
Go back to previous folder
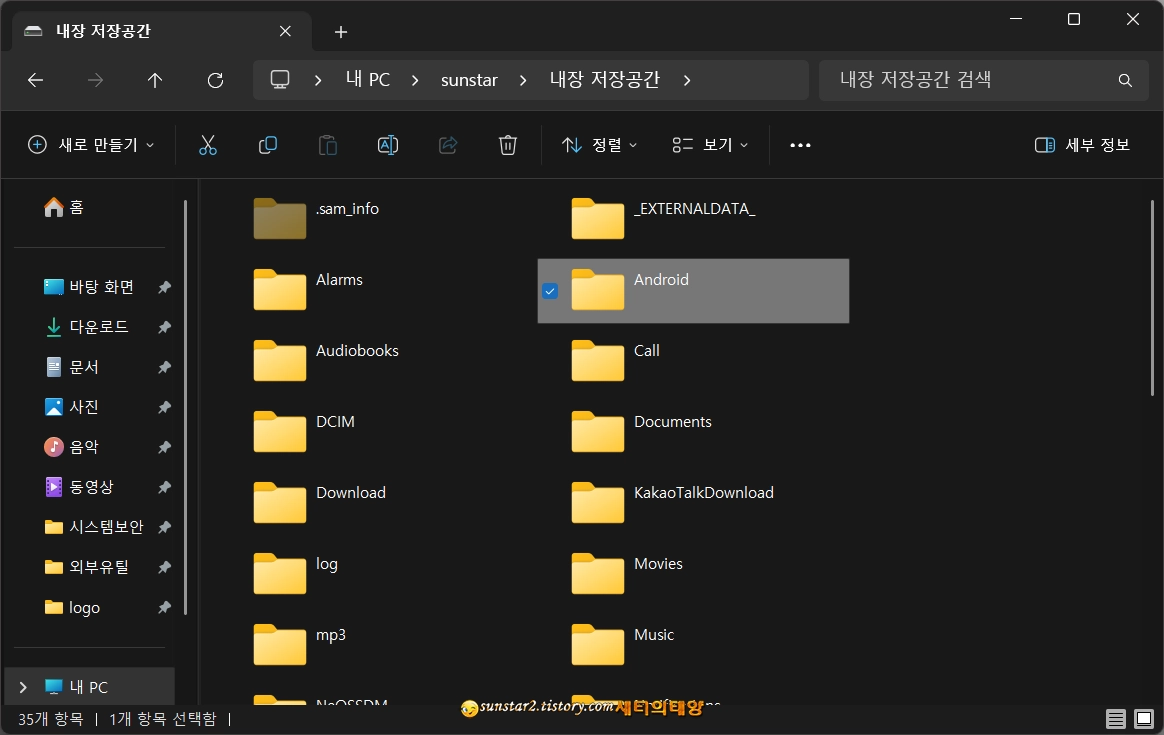coord(36,80)
